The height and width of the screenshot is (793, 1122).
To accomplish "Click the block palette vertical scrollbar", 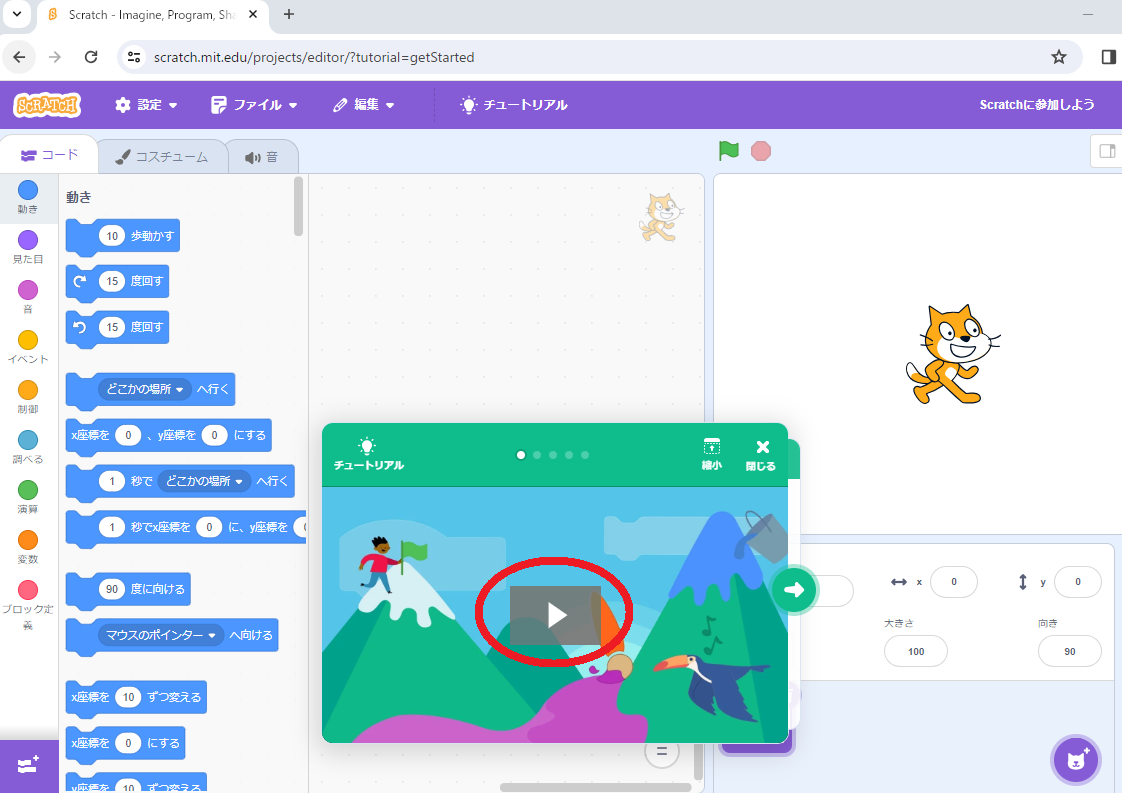I will point(298,206).
